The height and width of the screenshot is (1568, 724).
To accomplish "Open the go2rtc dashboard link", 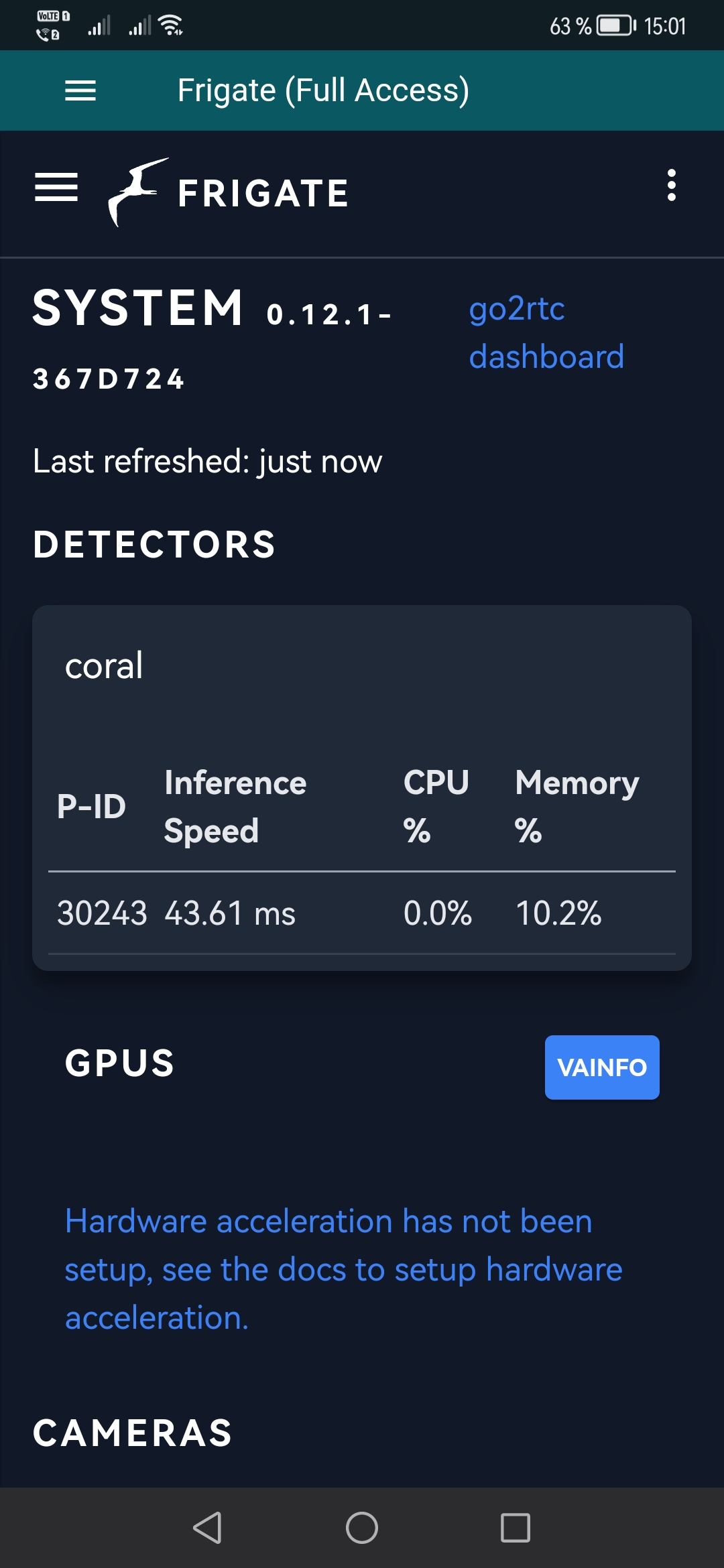I will [546, 332].
